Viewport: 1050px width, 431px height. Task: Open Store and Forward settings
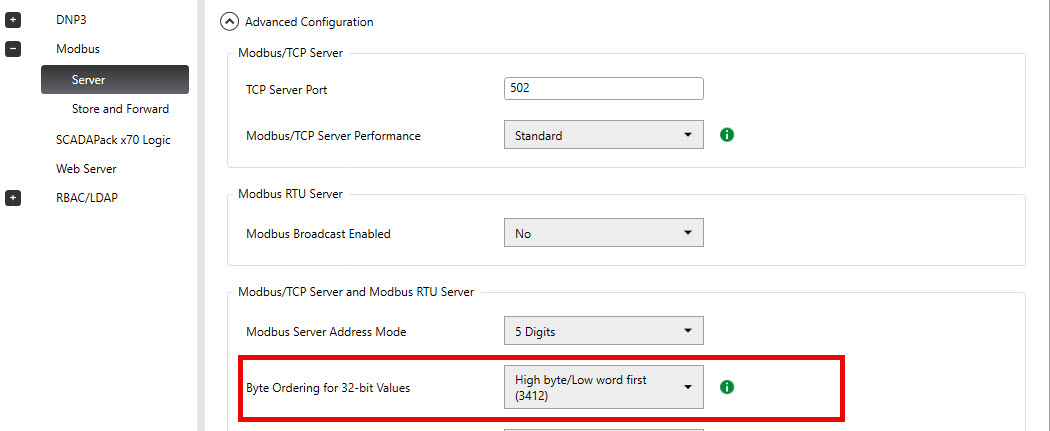(x=121, y=108)
